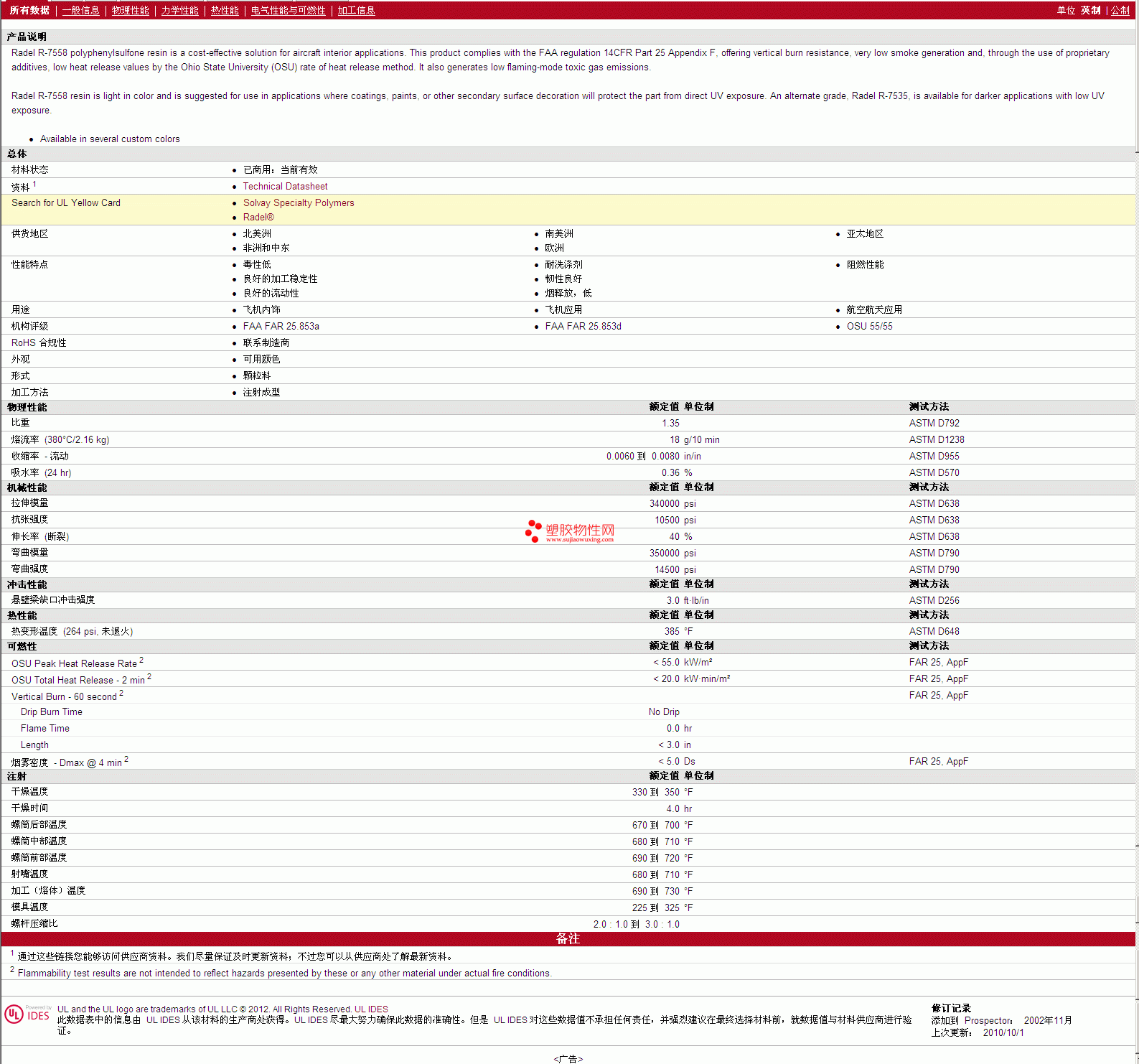Click the 拉伸模量 value 340000

pyautogui.click(x=664, y=503)
